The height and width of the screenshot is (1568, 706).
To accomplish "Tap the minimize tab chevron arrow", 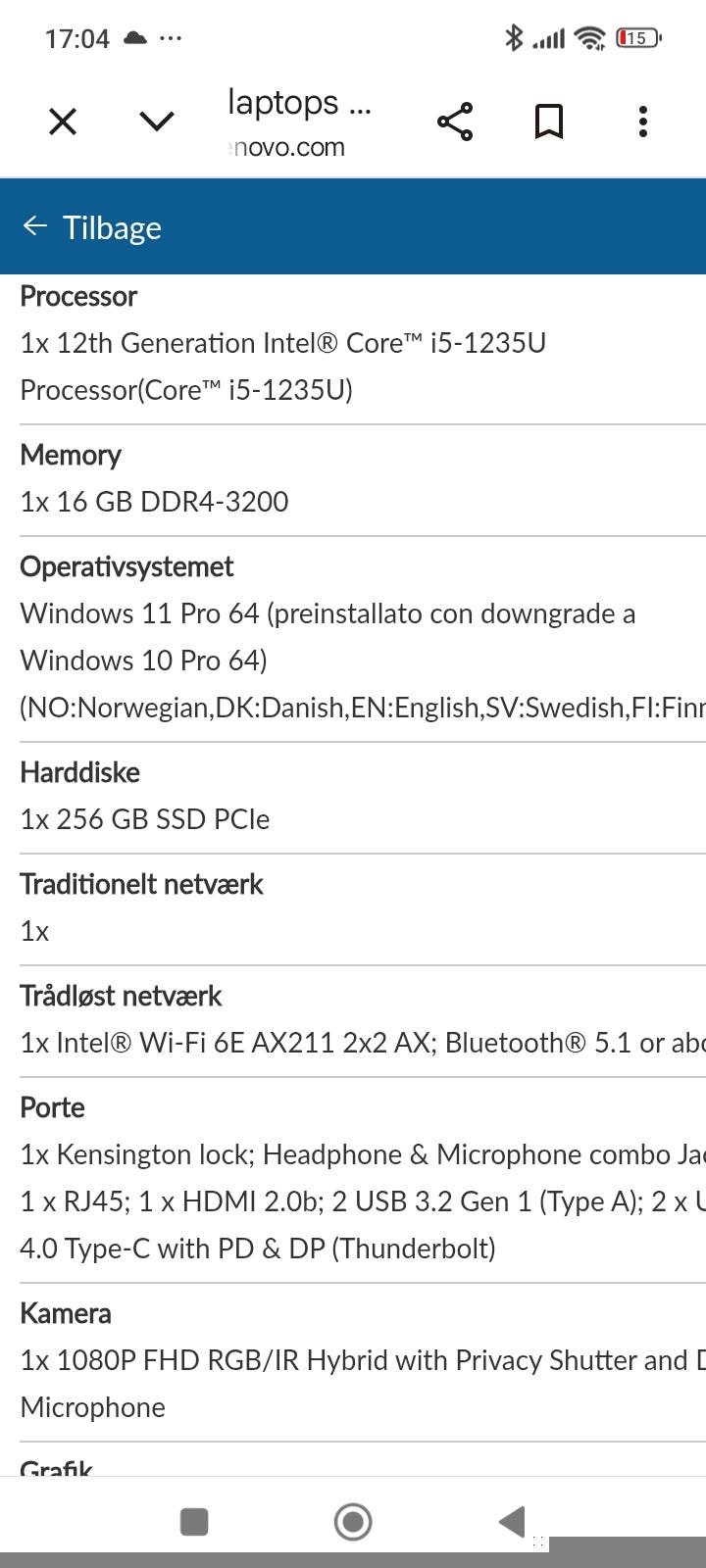I will 157,122.
